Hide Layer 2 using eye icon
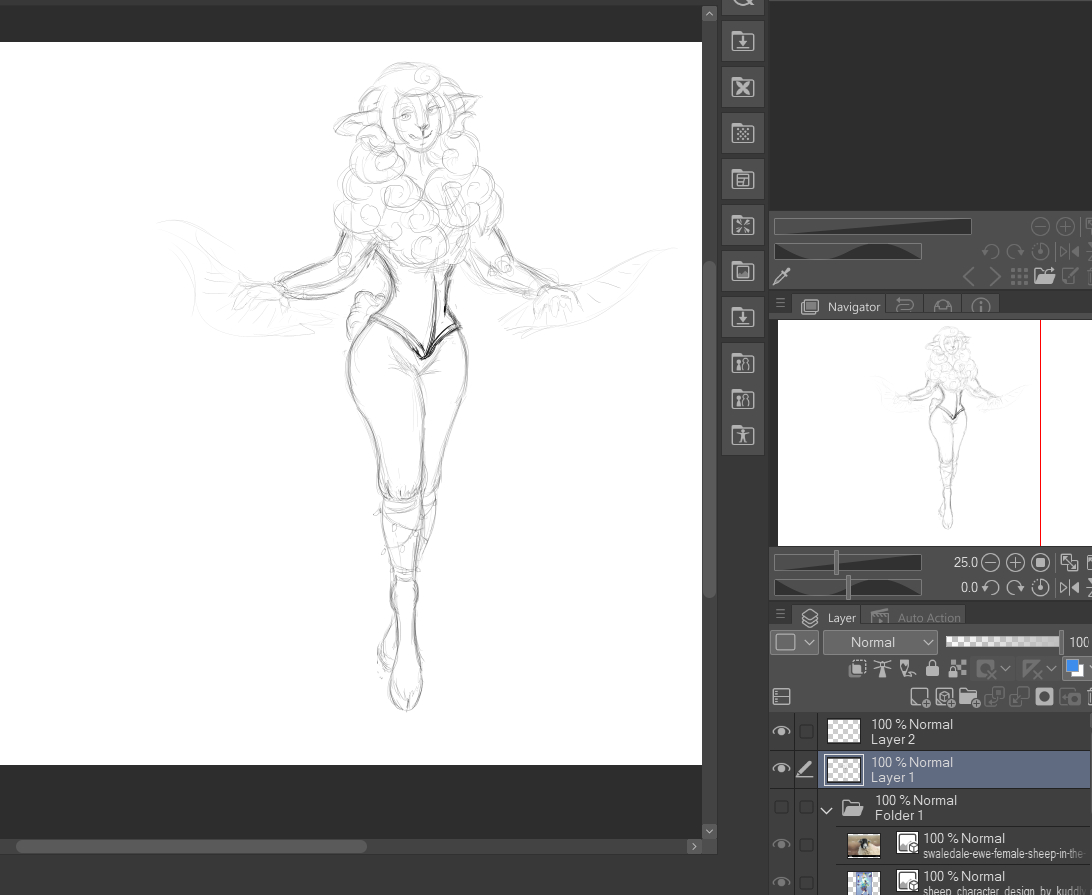The width and height of the screenshot is (1092, 895). click(x=781, y=732)
